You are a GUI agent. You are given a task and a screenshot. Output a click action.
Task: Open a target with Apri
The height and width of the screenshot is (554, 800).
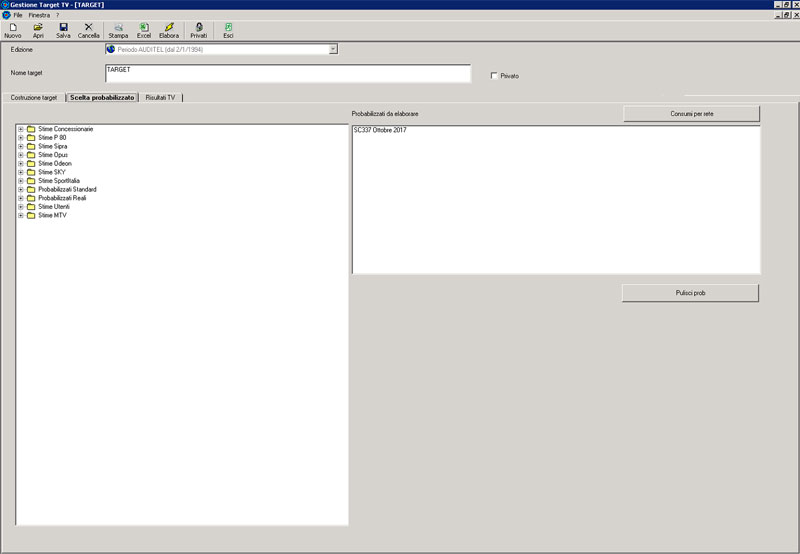tap(38, 30)
